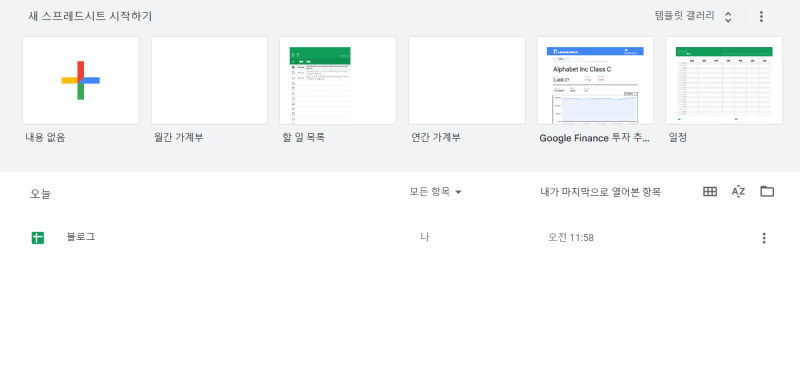Image resolution: width=800 pixels, height=383 pixels.
Task: Click the Google Finance 투자 추 label
Action: (x=594, y=138)
